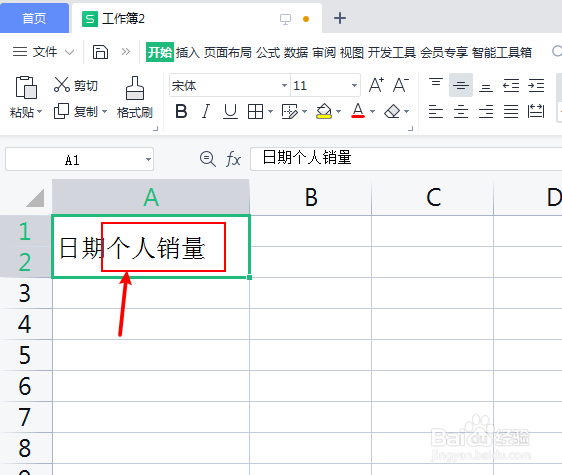Expand the Copy options arrow

[x=104, y=111]
